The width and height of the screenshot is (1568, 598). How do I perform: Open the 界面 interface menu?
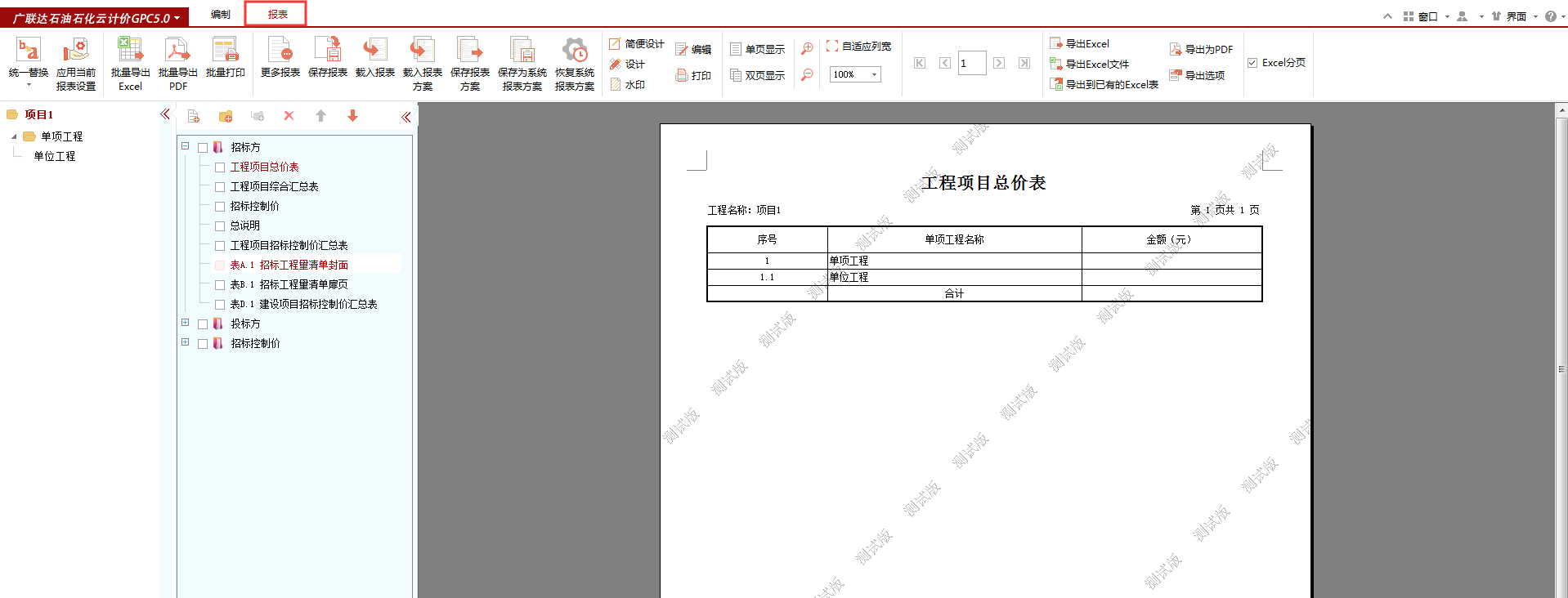pyautogui.click(x=1515, y=16)
